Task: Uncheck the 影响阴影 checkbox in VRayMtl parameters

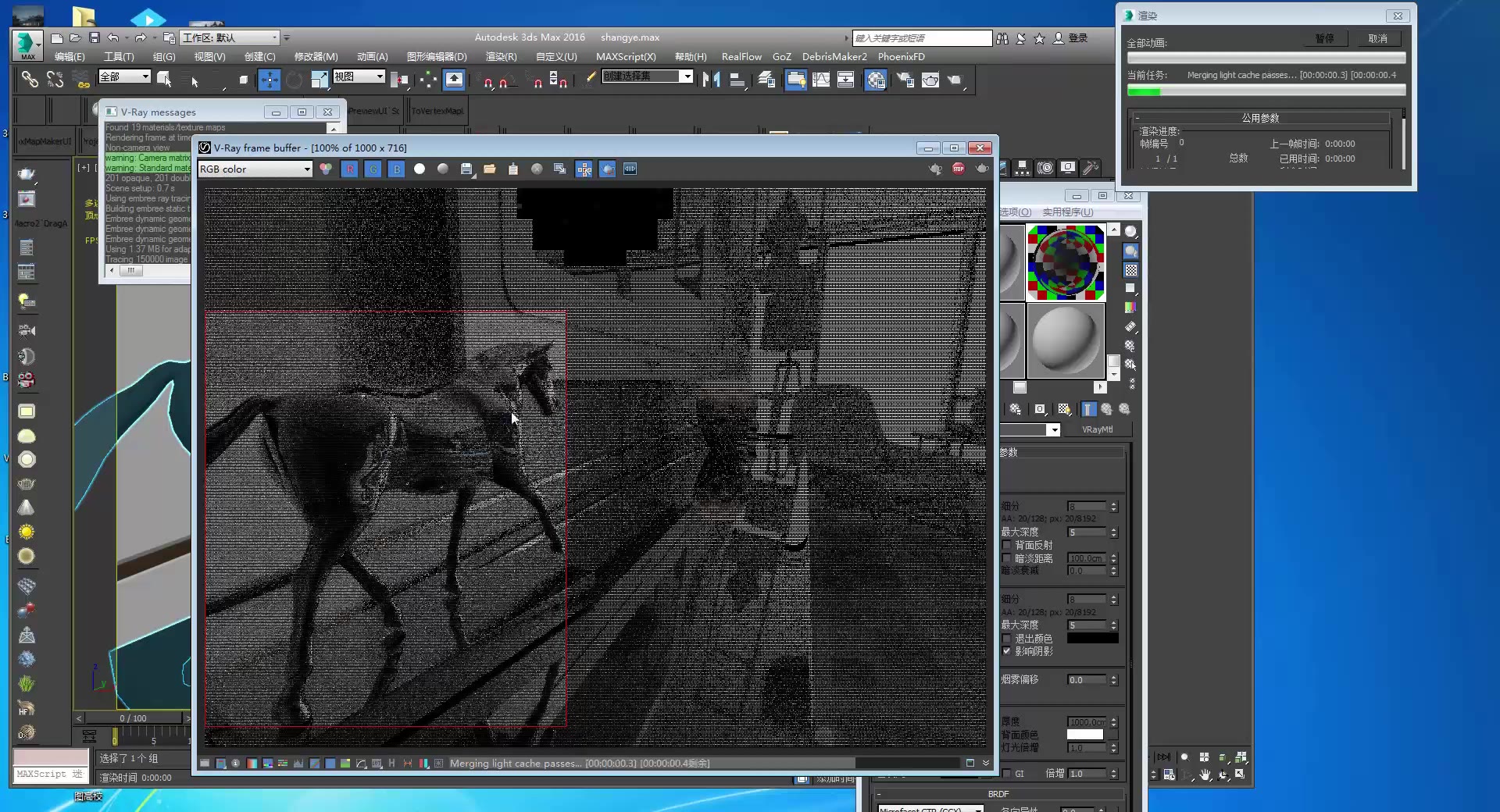Action: (1007, 652)
